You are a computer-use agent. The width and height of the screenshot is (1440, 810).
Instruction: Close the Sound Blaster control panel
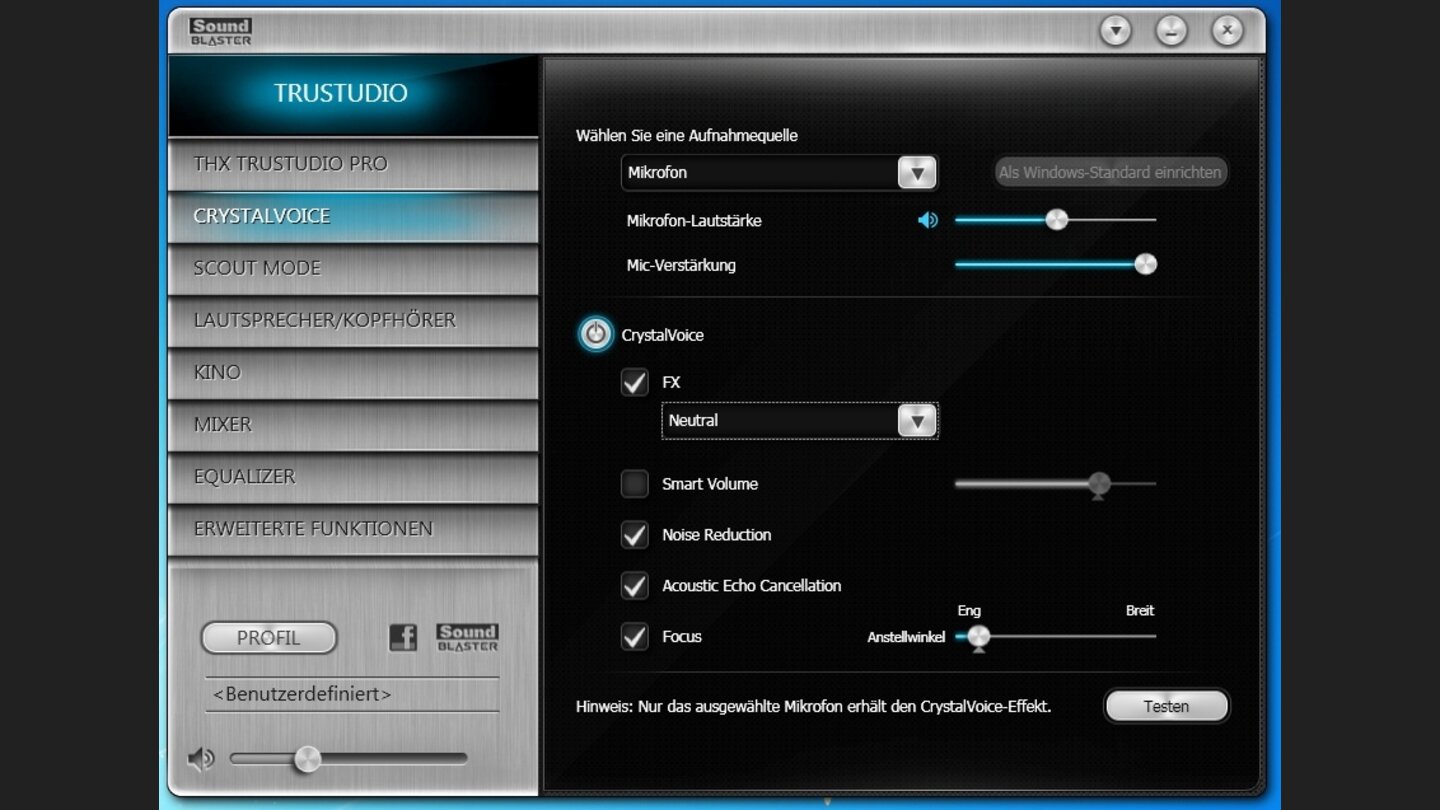click(x=1227, y=30)
